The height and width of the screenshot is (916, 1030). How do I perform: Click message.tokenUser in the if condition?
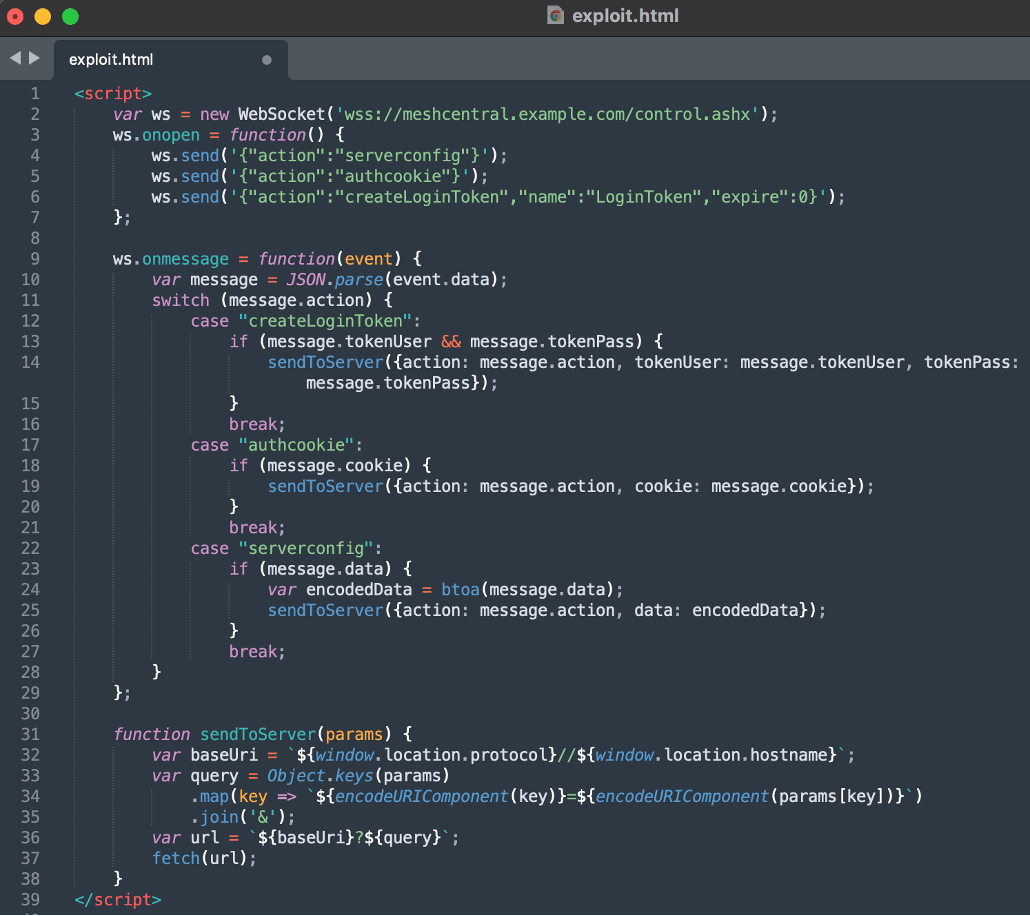click(x=349, y=342)
